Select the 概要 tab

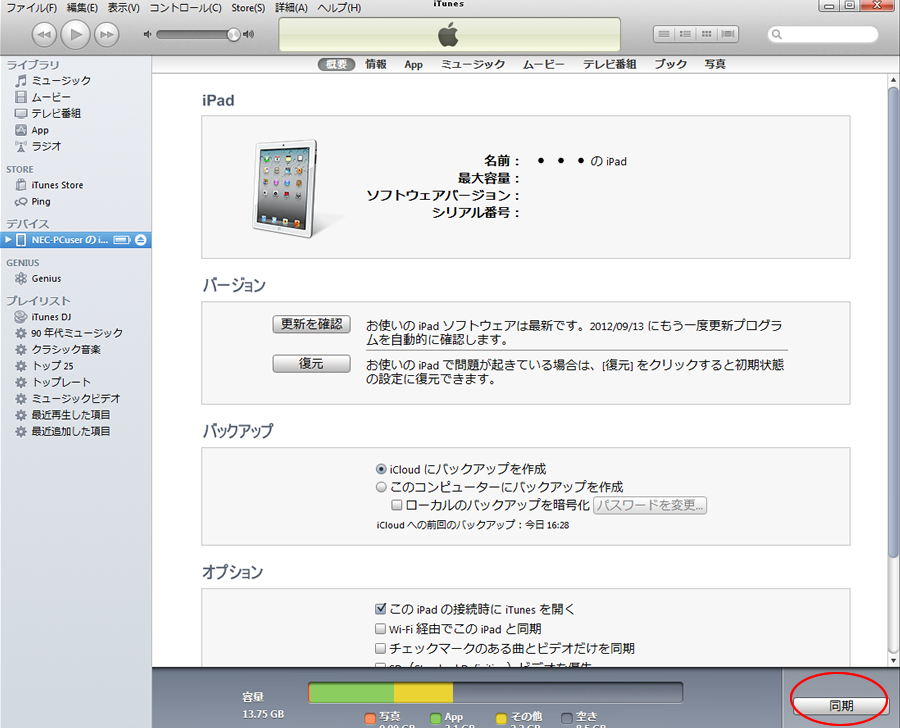(336, 64)
